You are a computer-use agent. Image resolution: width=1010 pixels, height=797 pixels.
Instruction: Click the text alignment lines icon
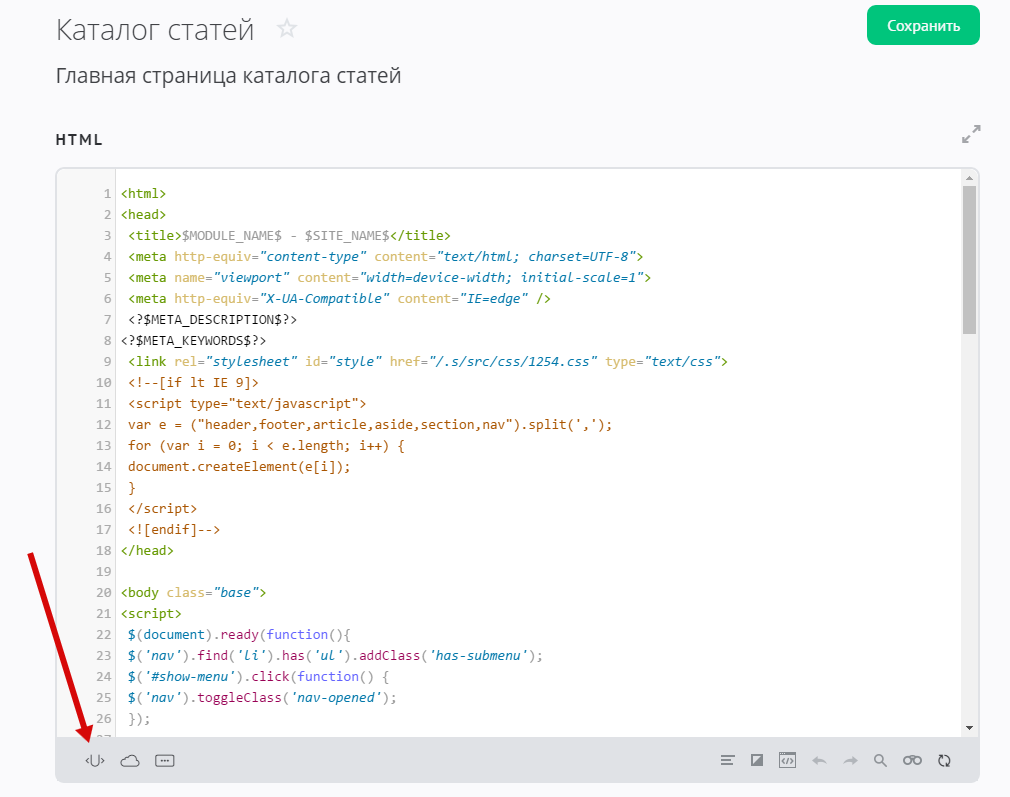coord(728,761)
